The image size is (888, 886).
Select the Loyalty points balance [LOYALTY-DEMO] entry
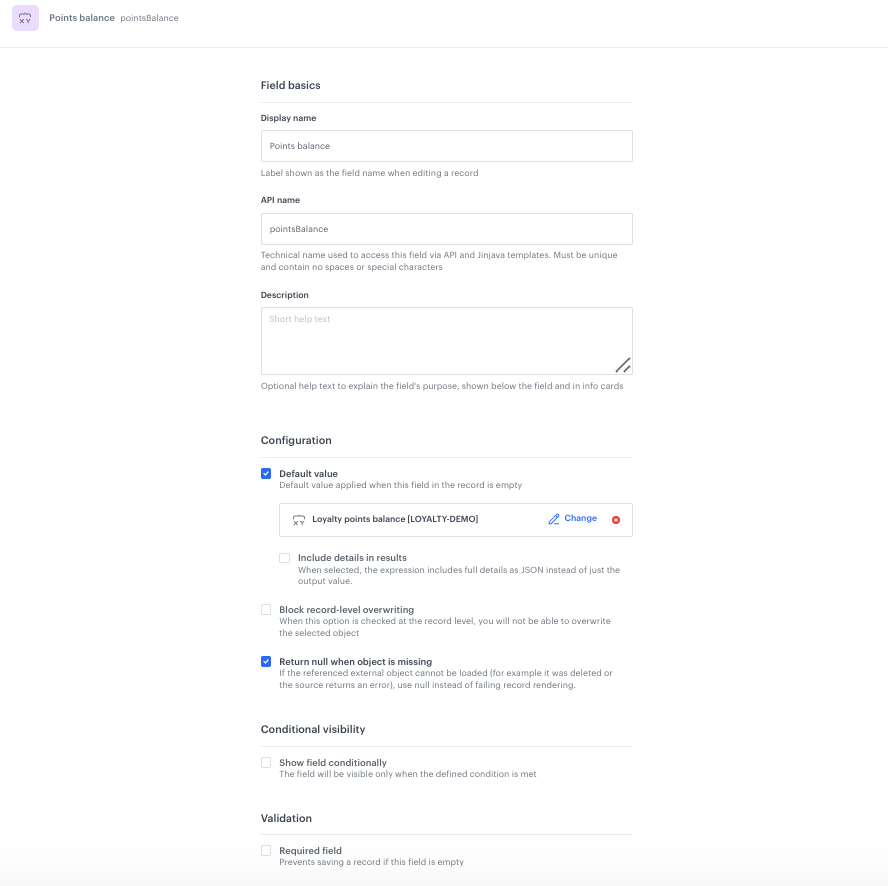click(395, 520)
